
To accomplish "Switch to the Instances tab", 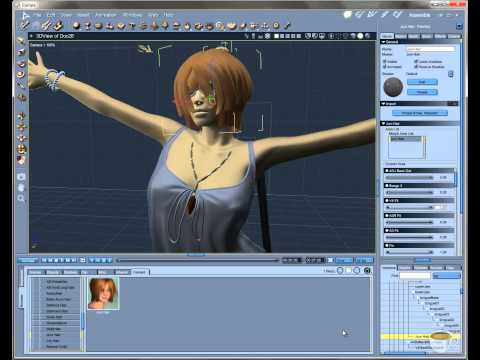I will pyautogui.click(x=388, y=268).
